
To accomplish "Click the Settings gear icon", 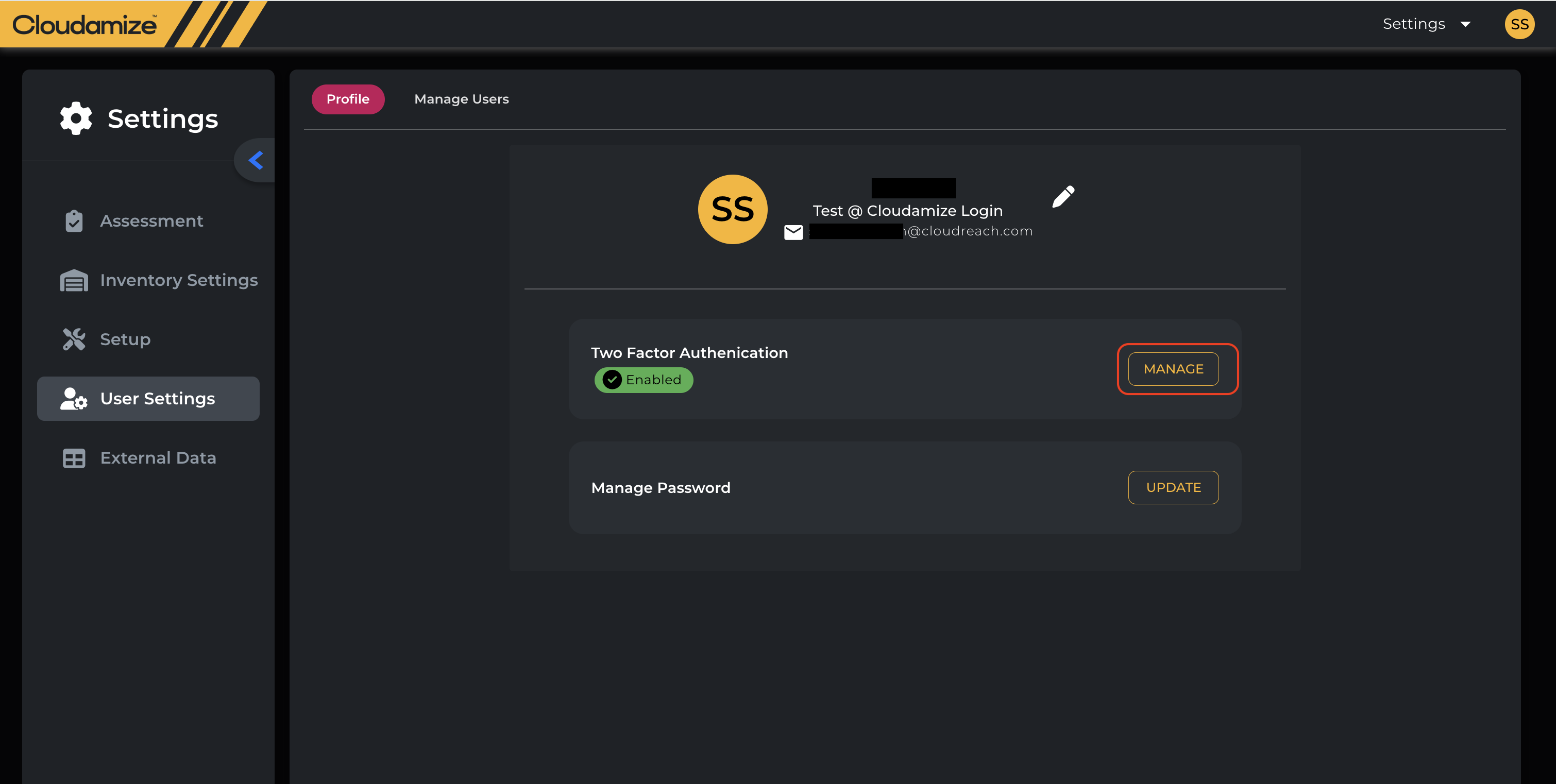I will pos(76,118).
